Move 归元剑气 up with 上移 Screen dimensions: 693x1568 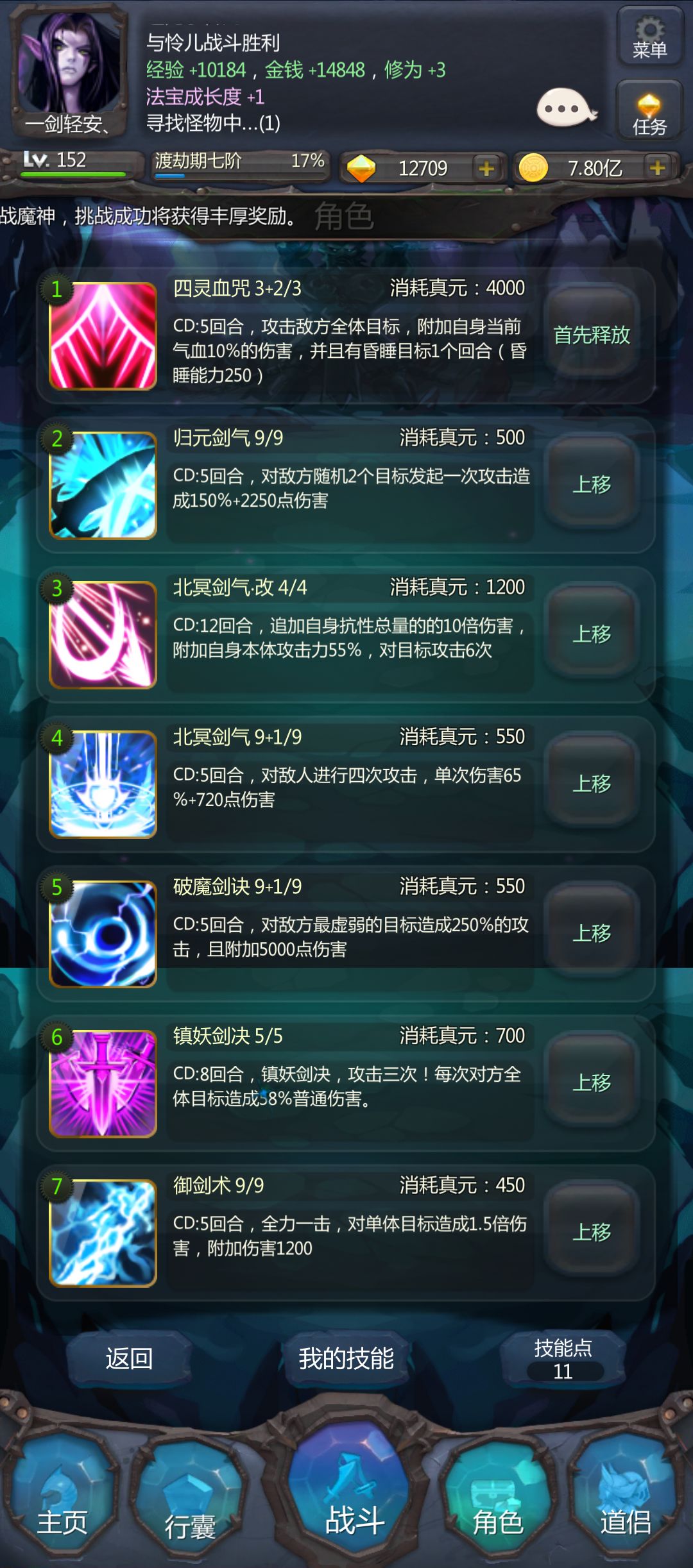click(x=592, y=484)
